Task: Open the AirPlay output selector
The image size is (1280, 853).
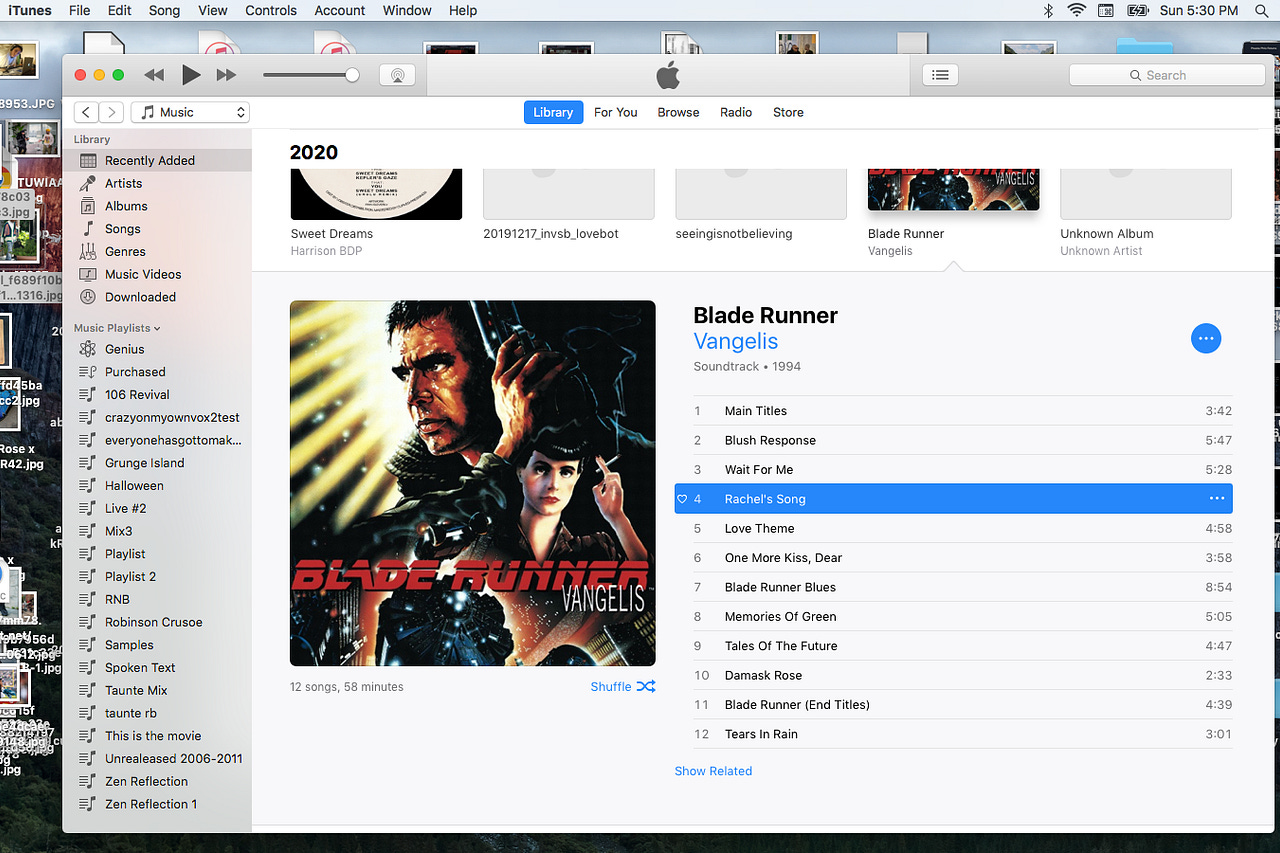Action: pos(397,75)
